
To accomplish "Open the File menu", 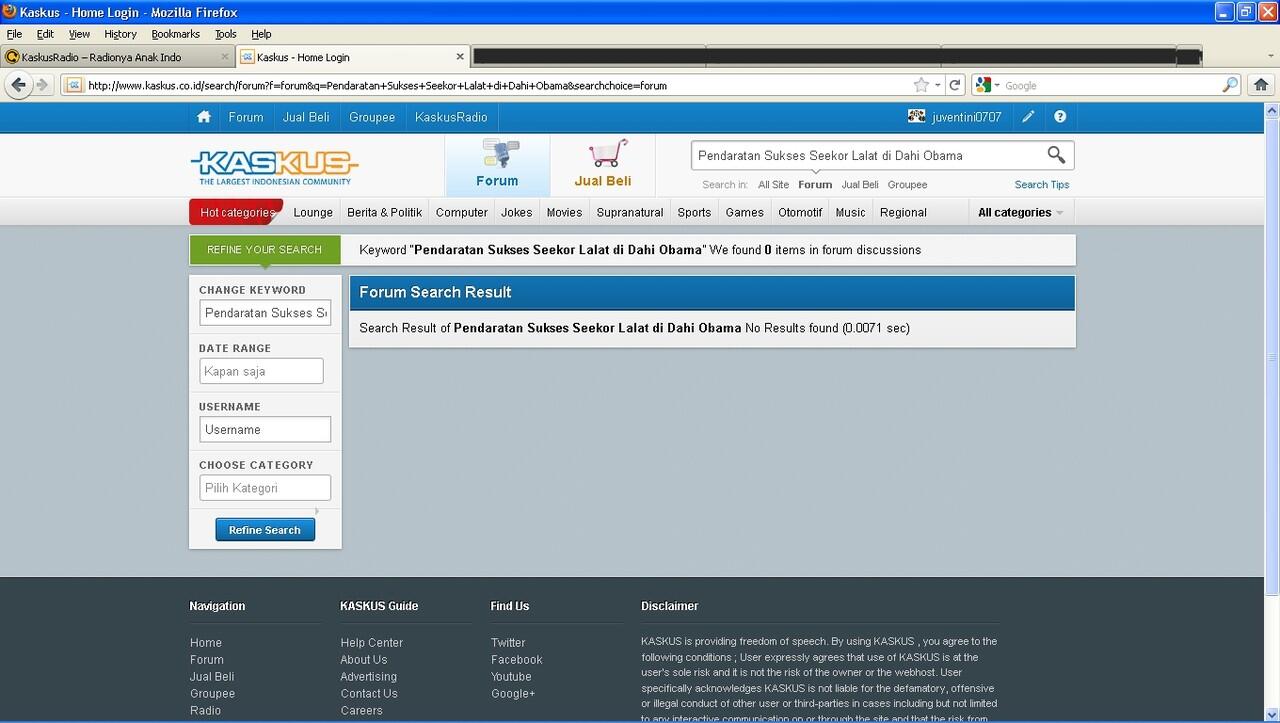I will point(14,34).
